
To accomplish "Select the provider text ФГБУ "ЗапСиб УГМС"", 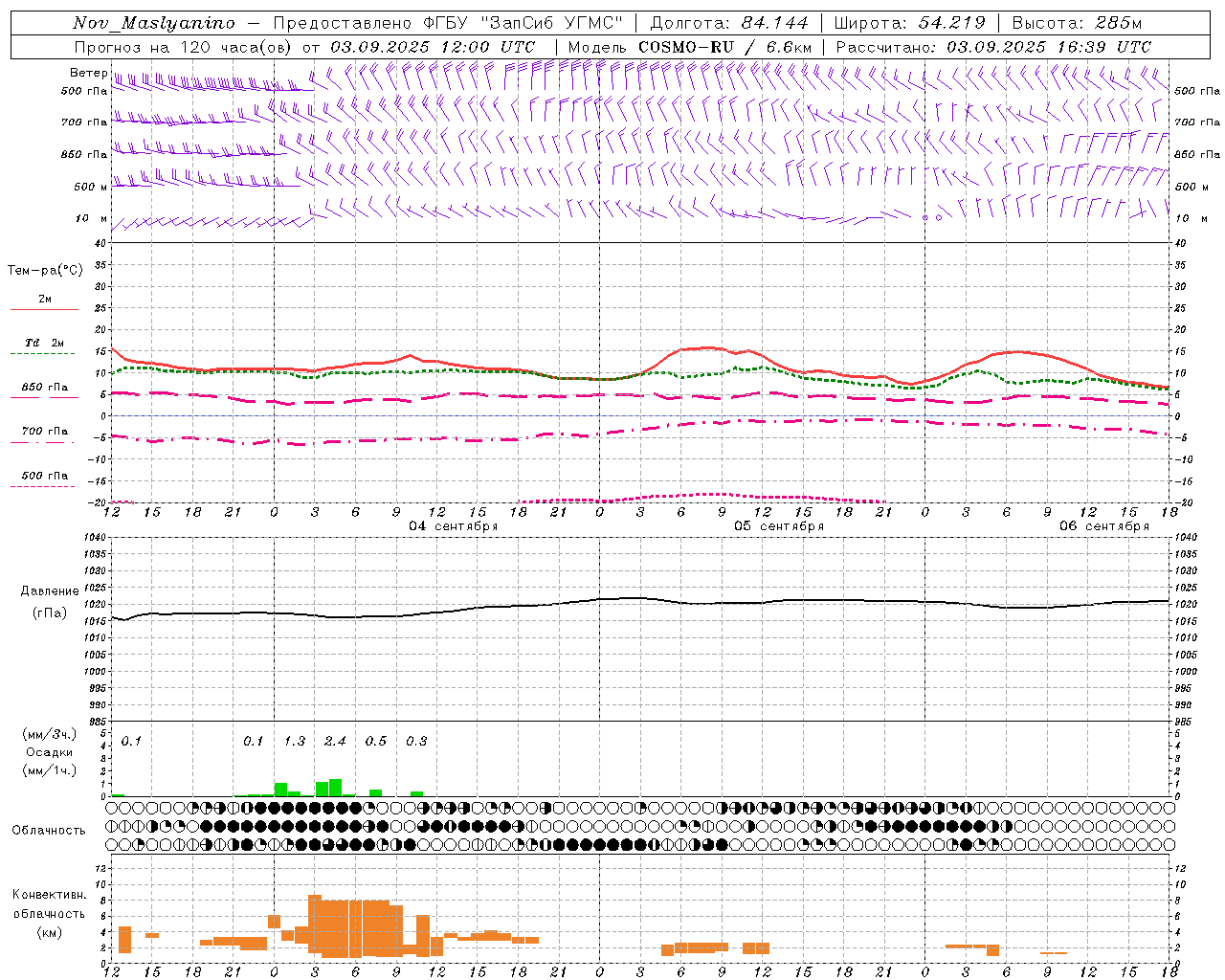I will pyautogui.click(x=523, y=23).
